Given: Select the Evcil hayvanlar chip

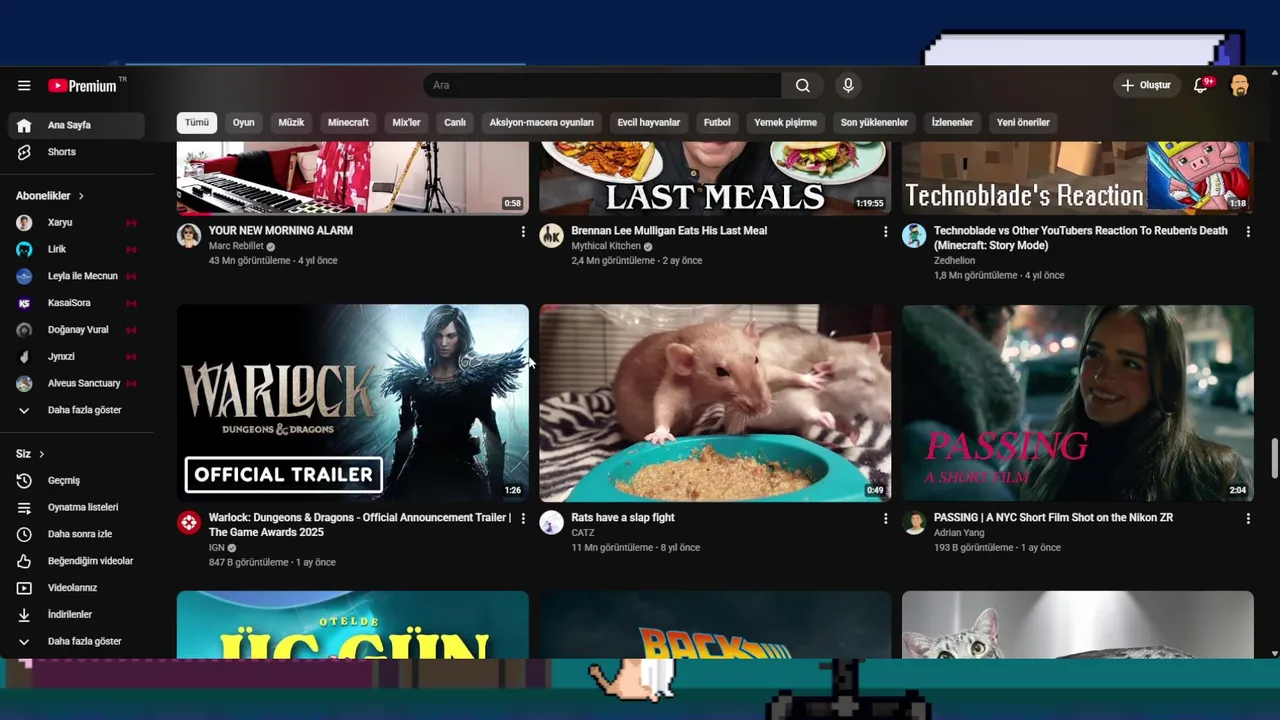Looking at the screenshot, I should click(x=649, y=122).
